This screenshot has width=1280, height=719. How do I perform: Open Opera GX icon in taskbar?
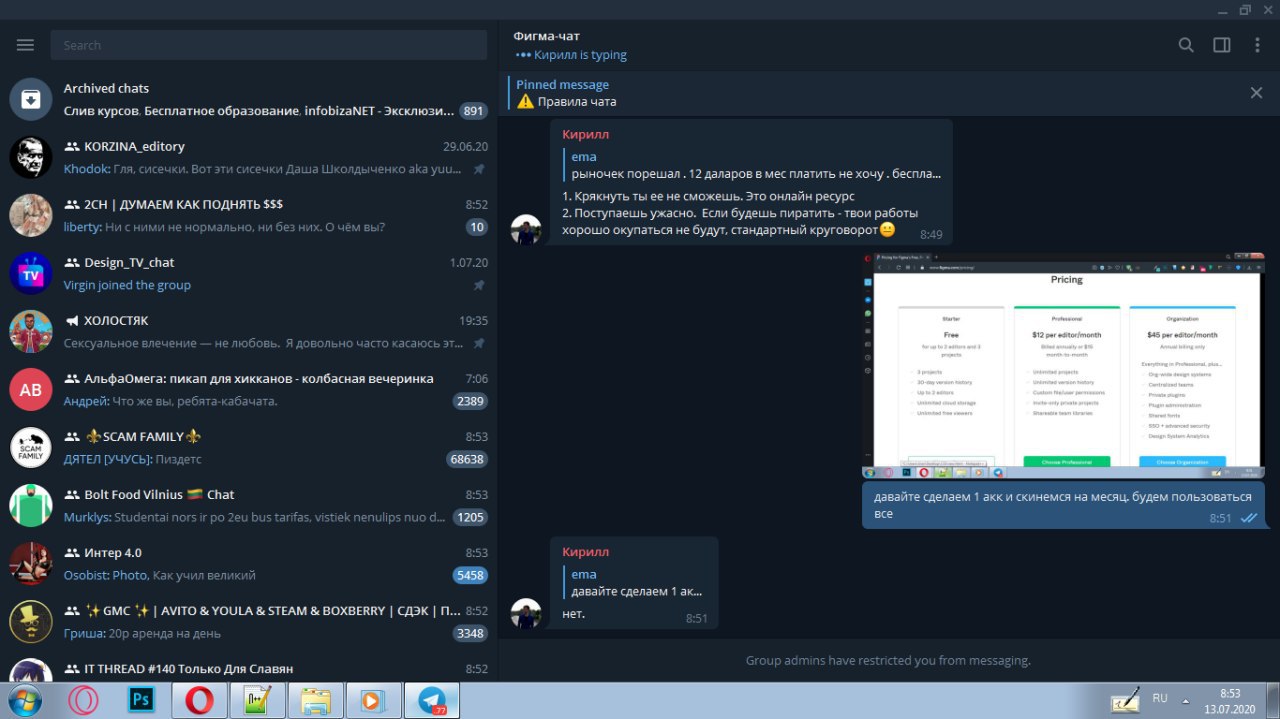pos(84,700)
